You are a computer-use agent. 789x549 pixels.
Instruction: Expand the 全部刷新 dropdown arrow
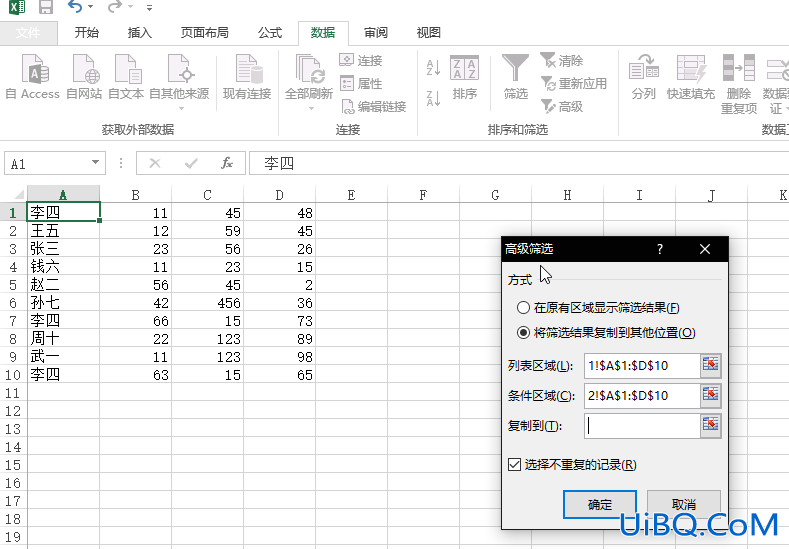[x=311, y=108]
